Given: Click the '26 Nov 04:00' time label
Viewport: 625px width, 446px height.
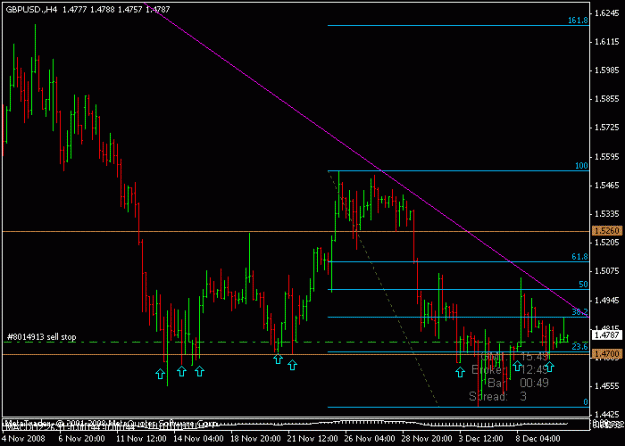Looking at the screenshot, I should point(371,439).
